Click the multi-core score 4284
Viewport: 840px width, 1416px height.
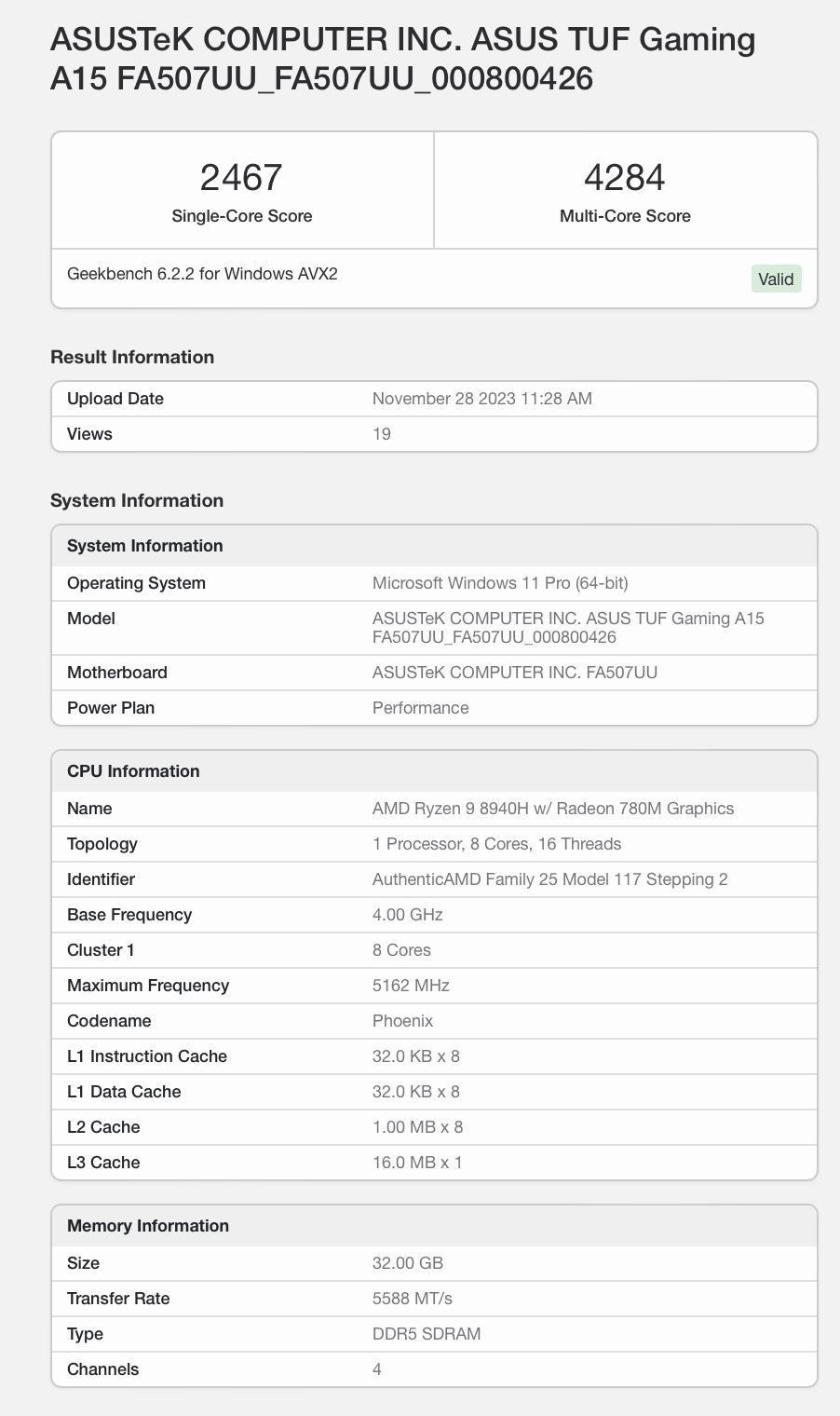625,177
